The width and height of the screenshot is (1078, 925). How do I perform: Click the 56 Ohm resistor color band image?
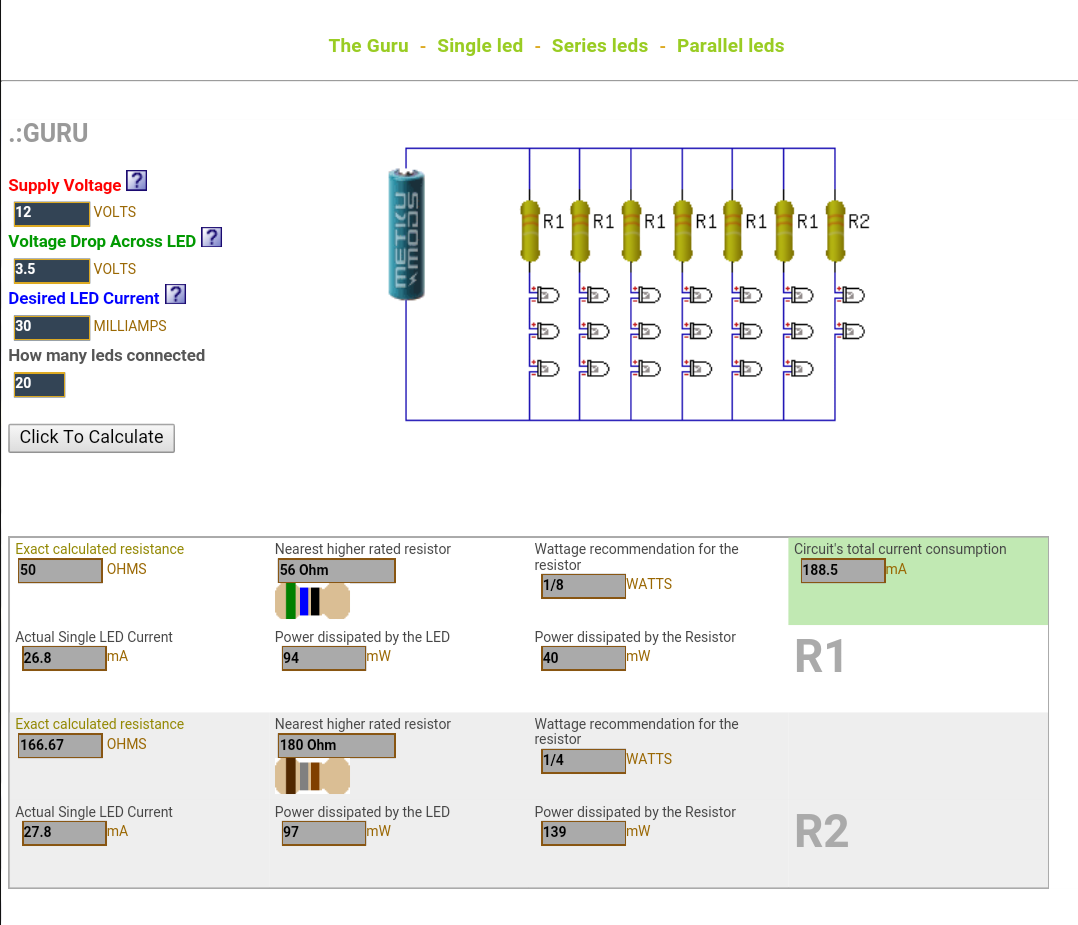pyautogui.click(x=312, y=602)
